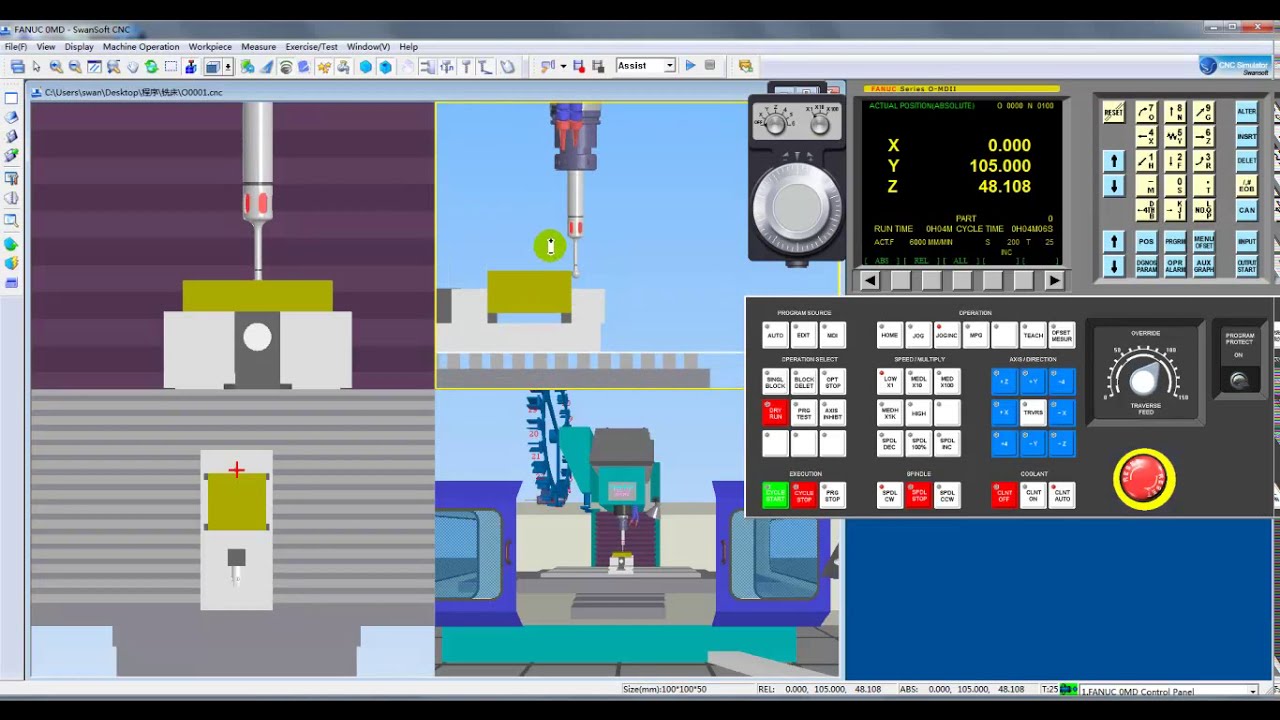Click the right arrow soft key under the CRT
The height and width of the screenshot is (720, 1280).
[1054, 281]
